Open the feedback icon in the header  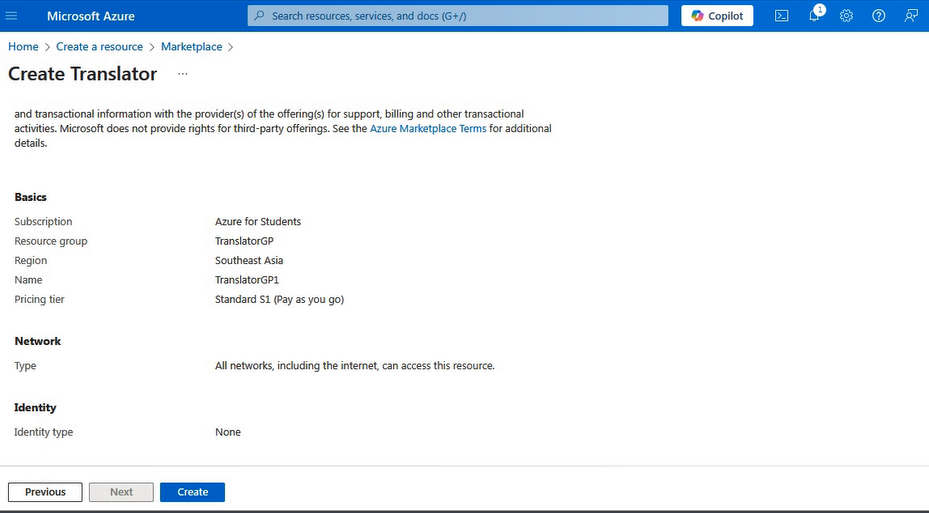(911, 16)
